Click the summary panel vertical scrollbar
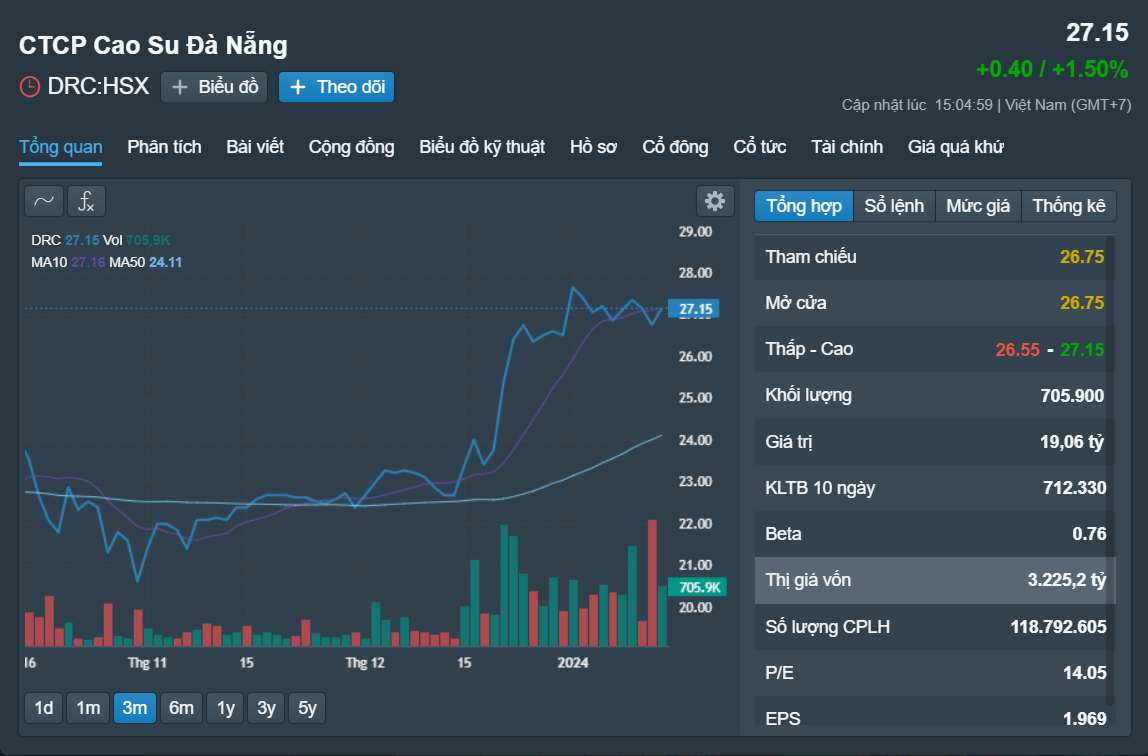Viewport: 1148px width, 756px height. [1111, 470]
